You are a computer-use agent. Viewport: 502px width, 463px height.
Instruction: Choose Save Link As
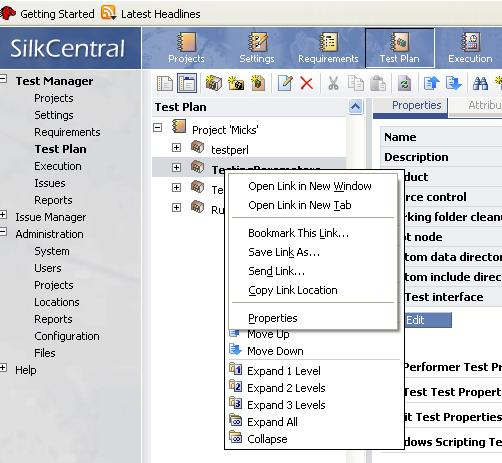(x=313, y=252)
